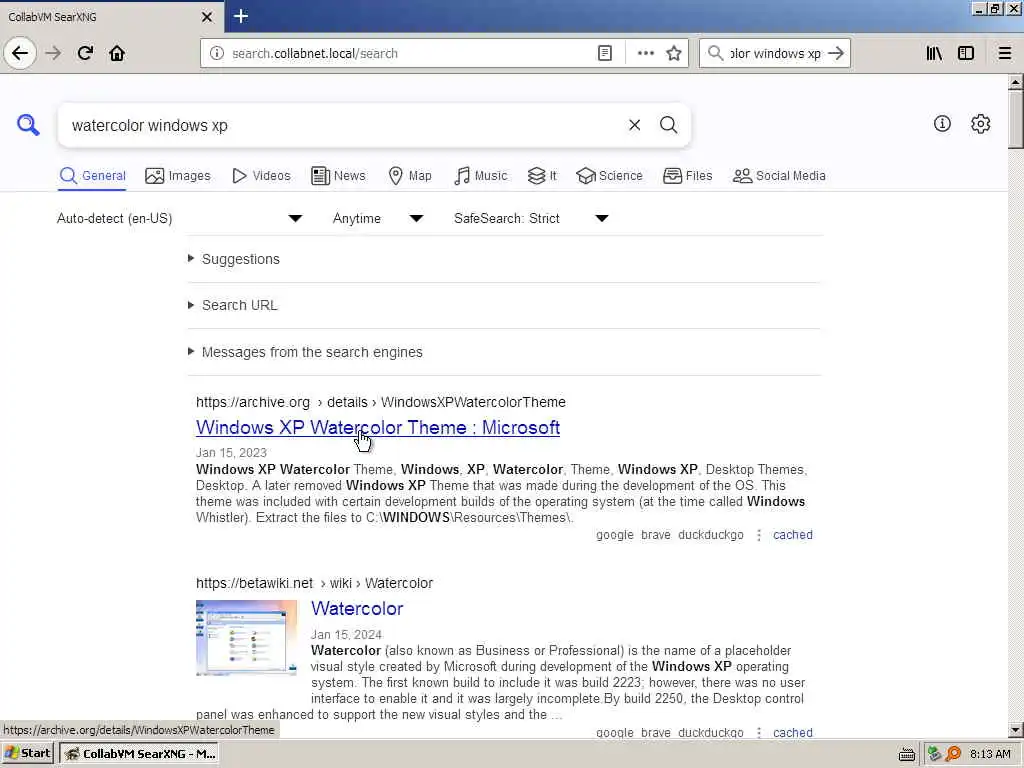Select the General category tab
1024x768 pixels.
92,176
